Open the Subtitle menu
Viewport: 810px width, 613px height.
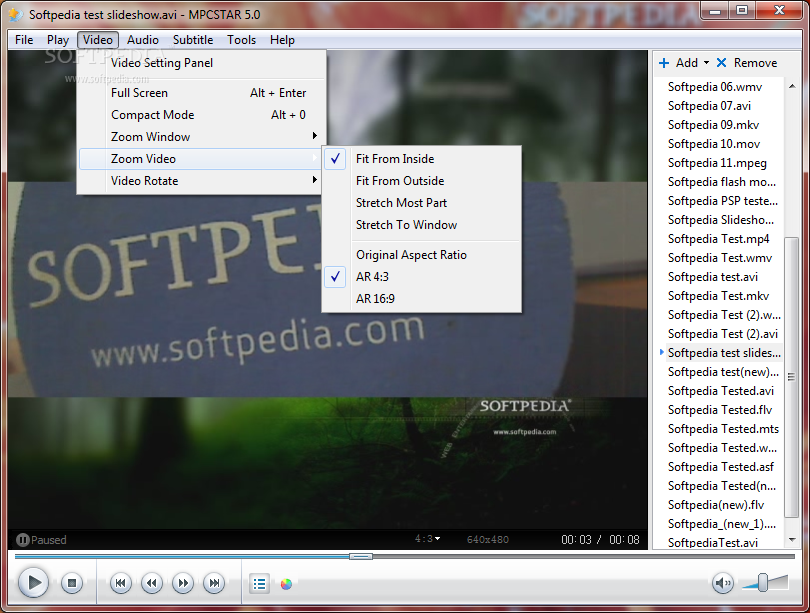(193, 40)
